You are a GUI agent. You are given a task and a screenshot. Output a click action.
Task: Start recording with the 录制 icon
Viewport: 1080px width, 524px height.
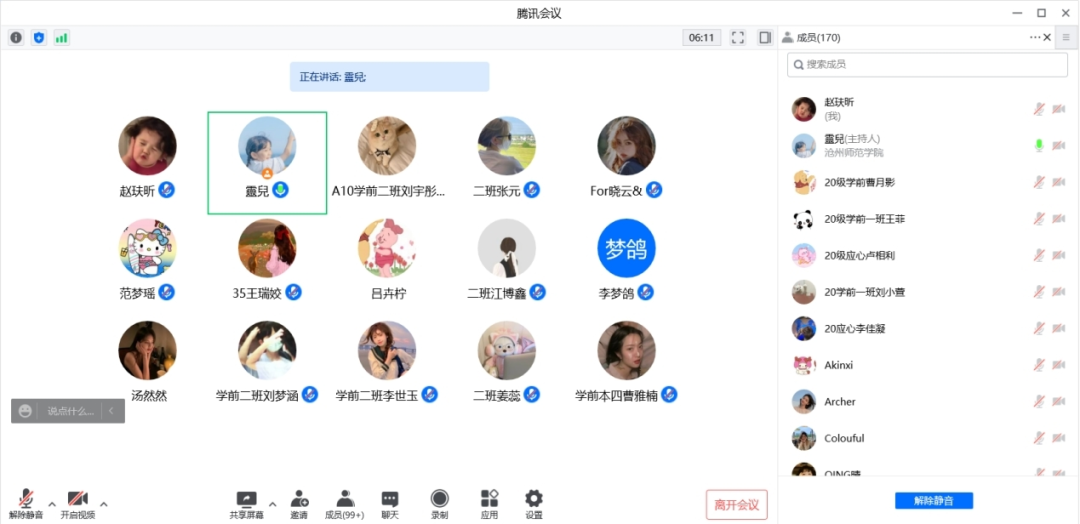440,503
